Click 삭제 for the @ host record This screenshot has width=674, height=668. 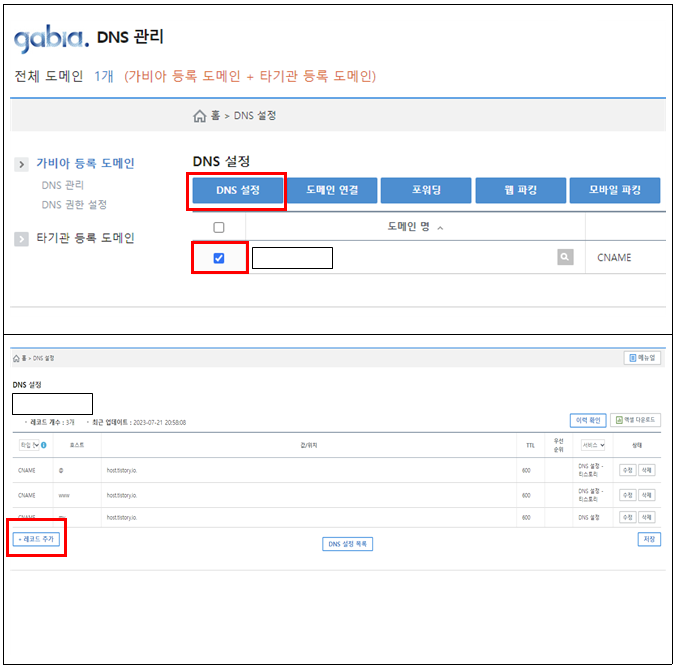646,470
